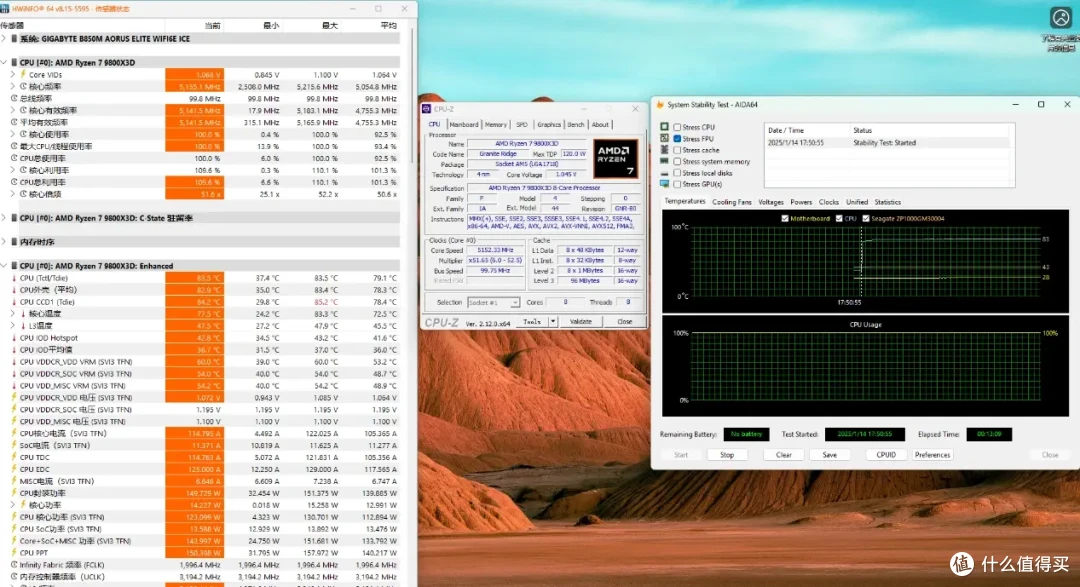Switch to the Memory tab in CPU-Z
The width and height of the screenshot is (1080, 587).
click(495, 125)
